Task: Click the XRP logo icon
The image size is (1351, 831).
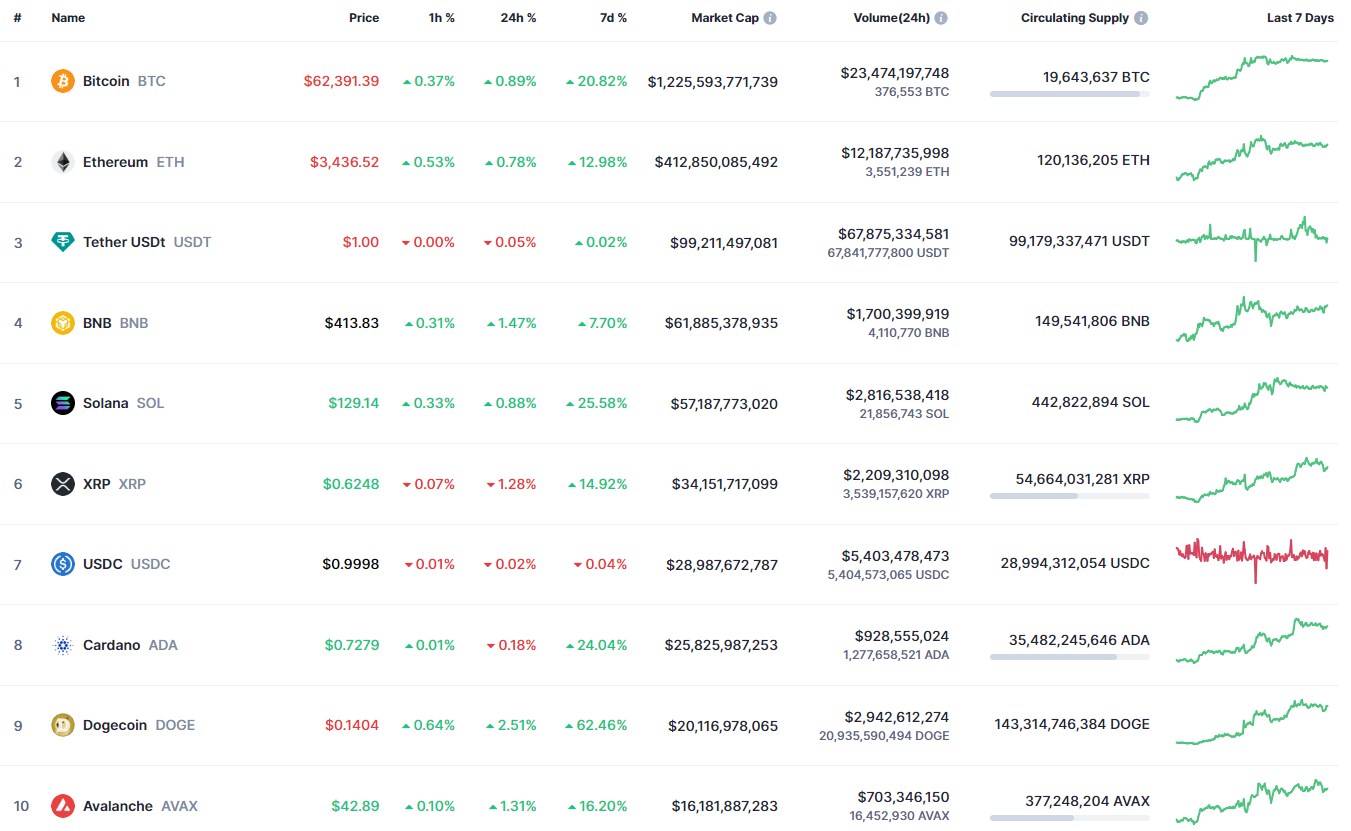Action: (x=63, y=484)
